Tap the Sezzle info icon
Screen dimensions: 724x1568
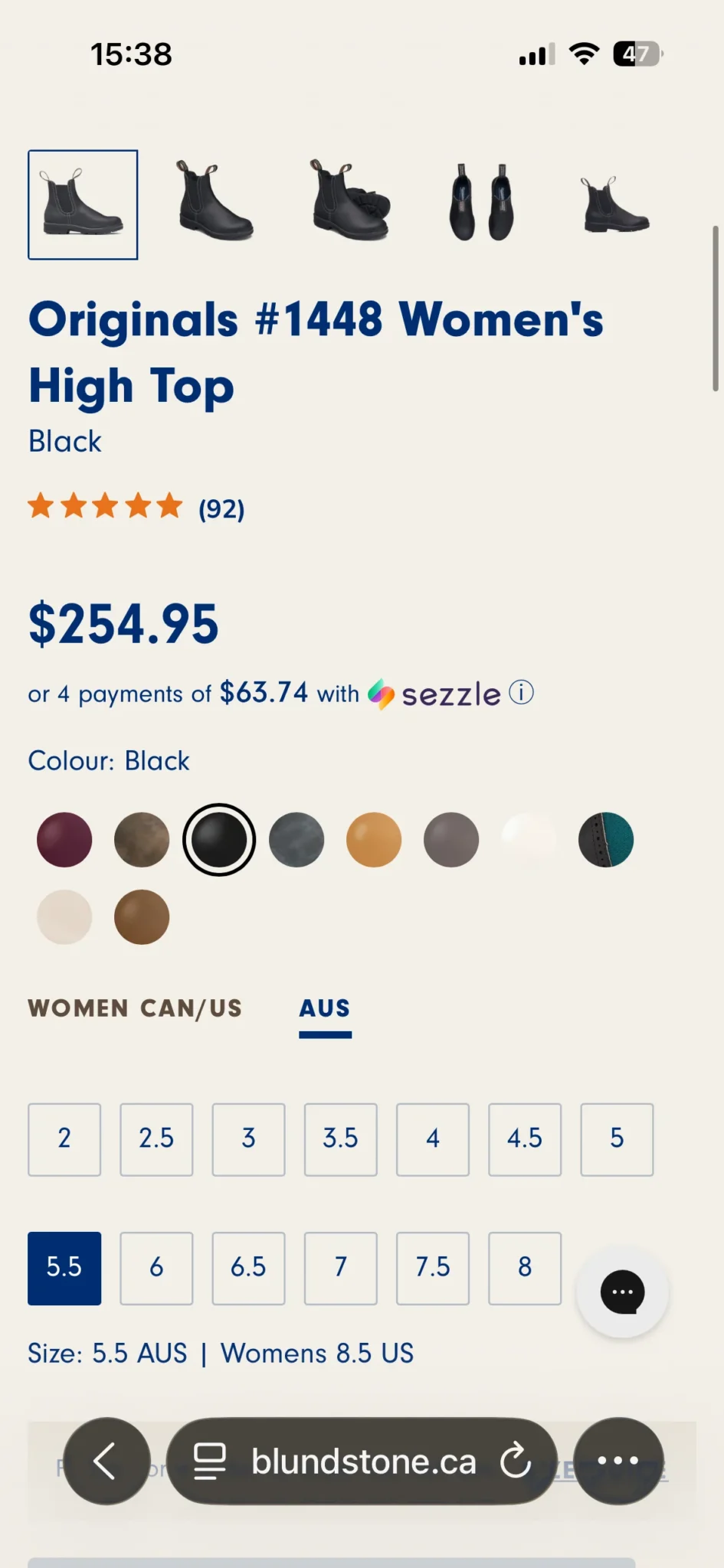pos(521,693)
